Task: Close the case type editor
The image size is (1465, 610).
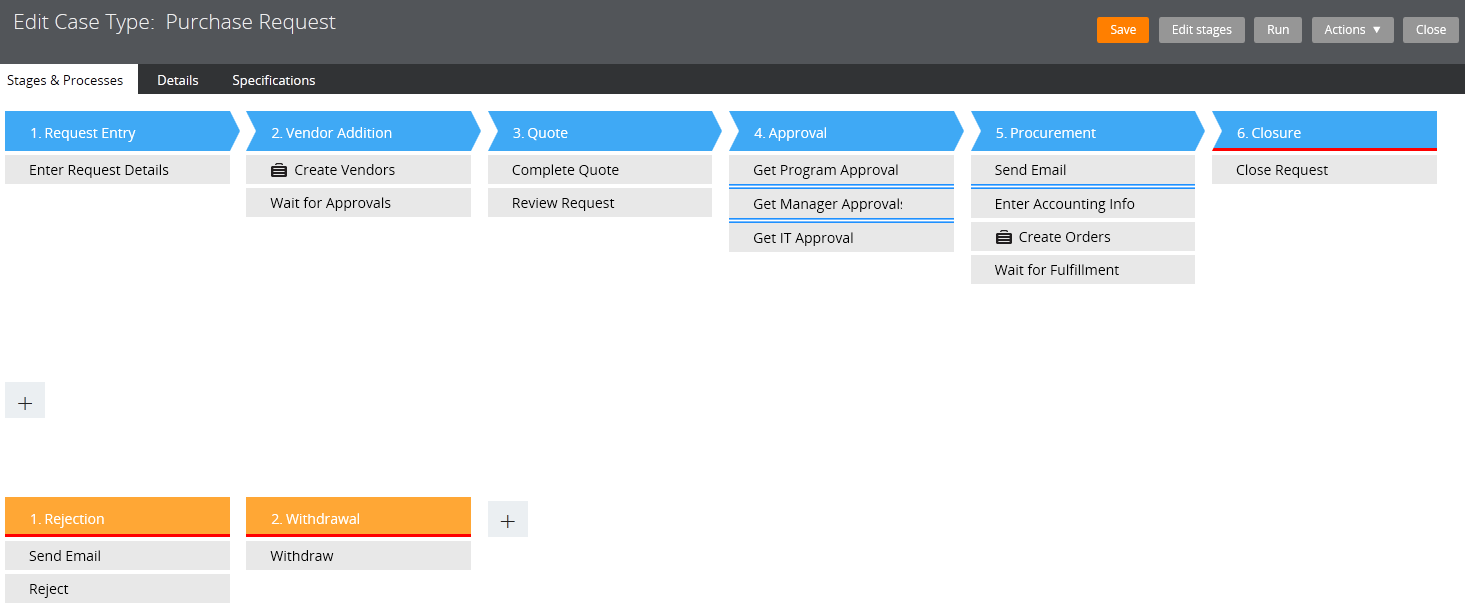Action: (x=1430, y=30)
